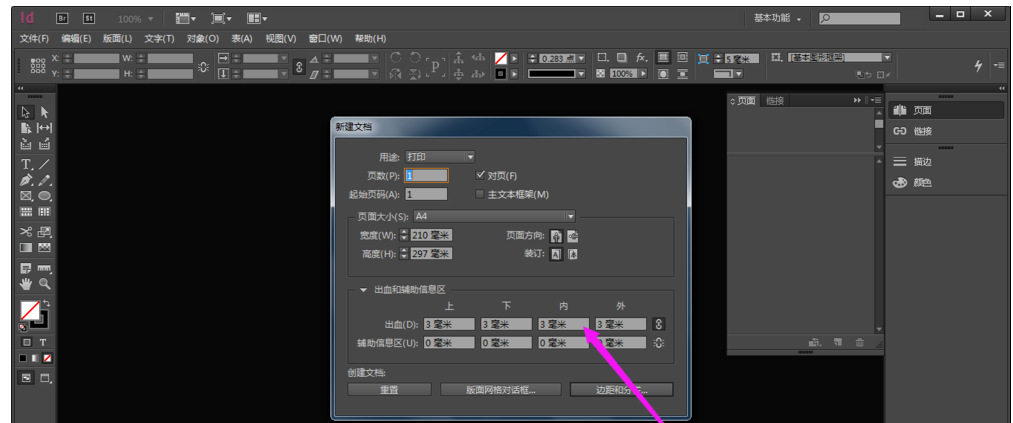Open the stroke weight 0.283 点 dropdown
This screenshot has height=423, width=1013.
coord(581,58)
